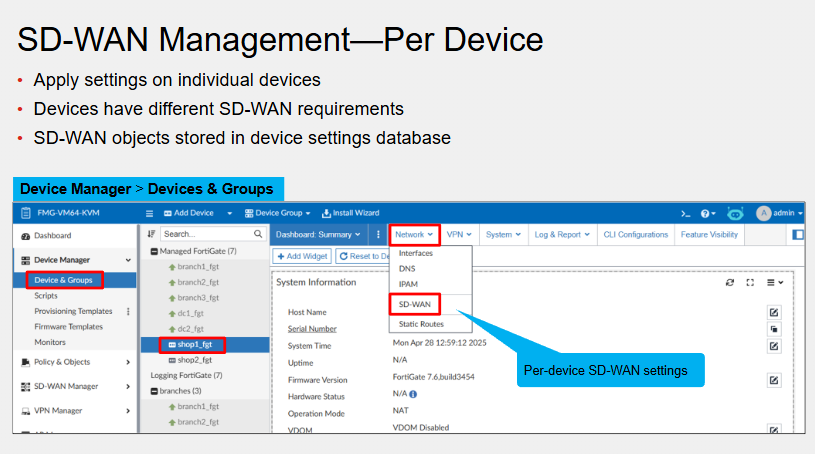Screen dimensions: 815x454
Task: Click the Add Widget button
Action: 302,256
